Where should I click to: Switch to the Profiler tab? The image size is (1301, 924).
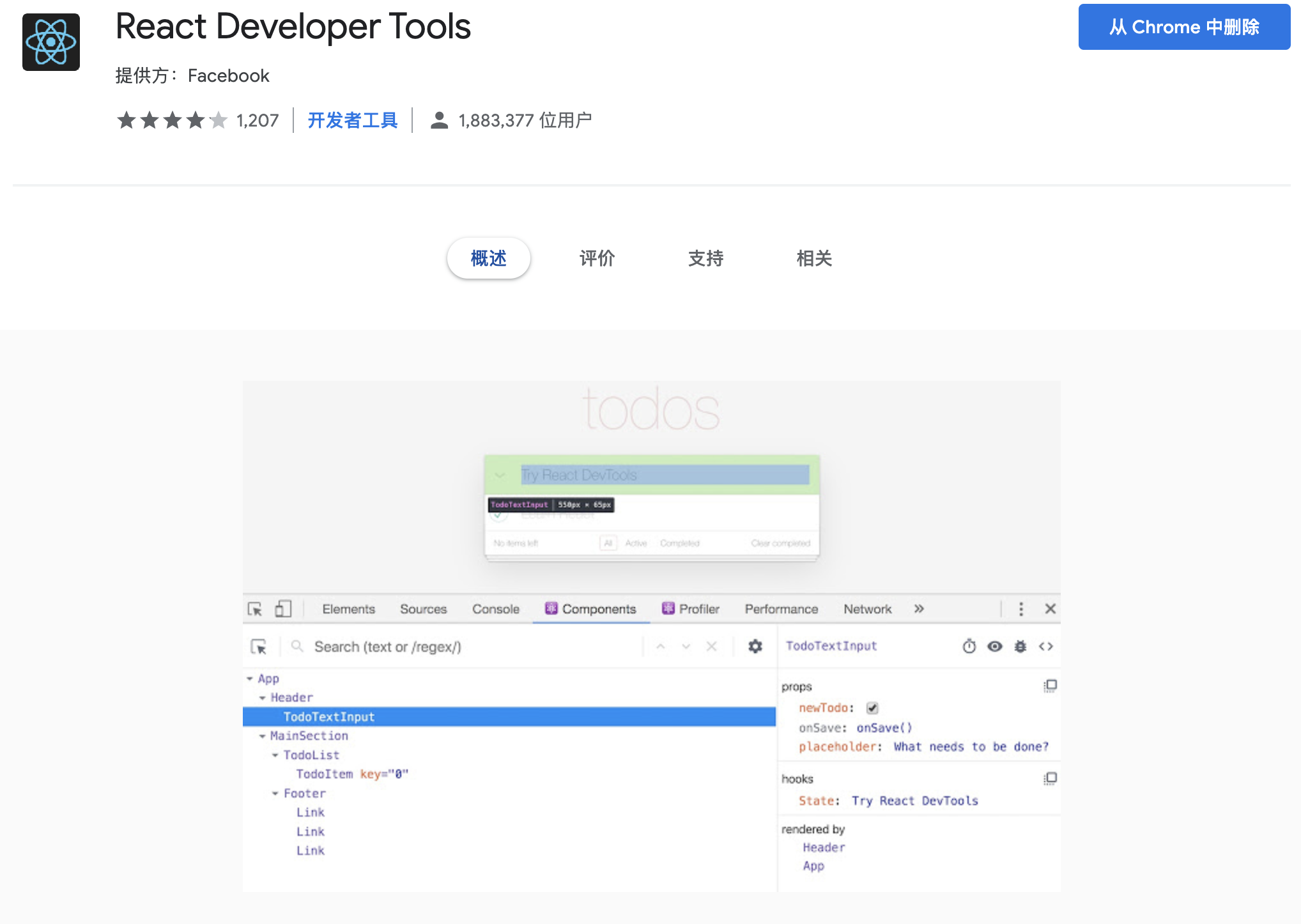click(x=691, y=609)
